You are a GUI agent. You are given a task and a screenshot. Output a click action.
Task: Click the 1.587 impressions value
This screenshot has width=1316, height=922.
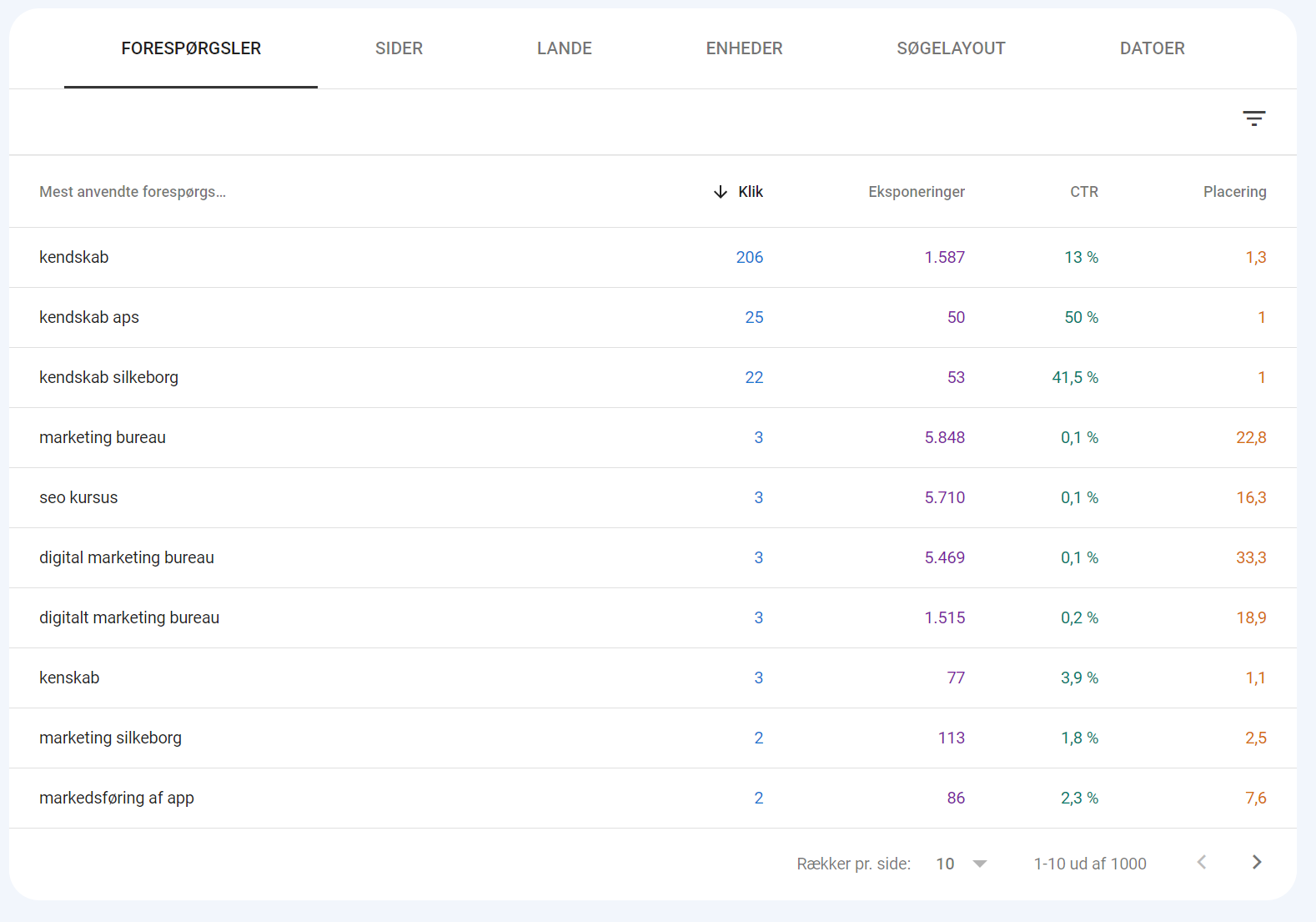944,258
